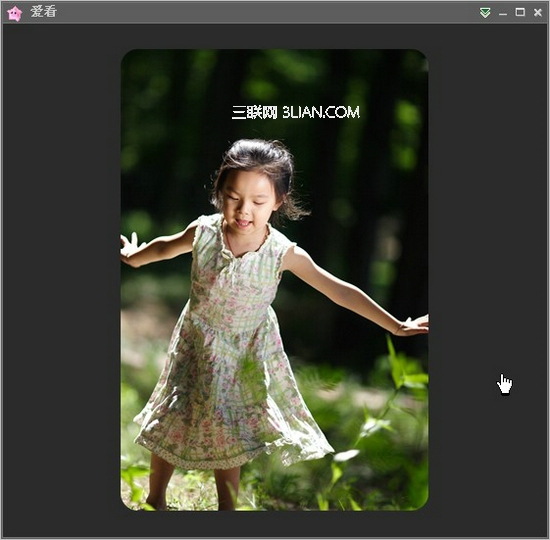Click the 爱看 title text

pyautogui.click(x=43, y=12)
